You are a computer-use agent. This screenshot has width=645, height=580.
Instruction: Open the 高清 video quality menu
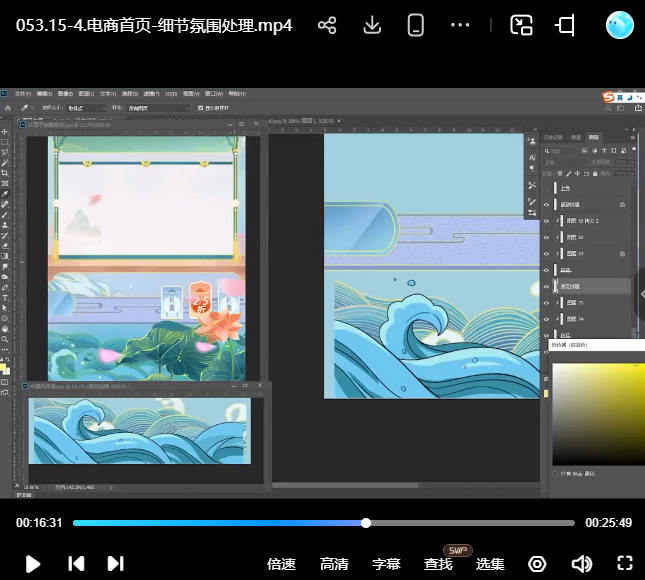[334, 564]
